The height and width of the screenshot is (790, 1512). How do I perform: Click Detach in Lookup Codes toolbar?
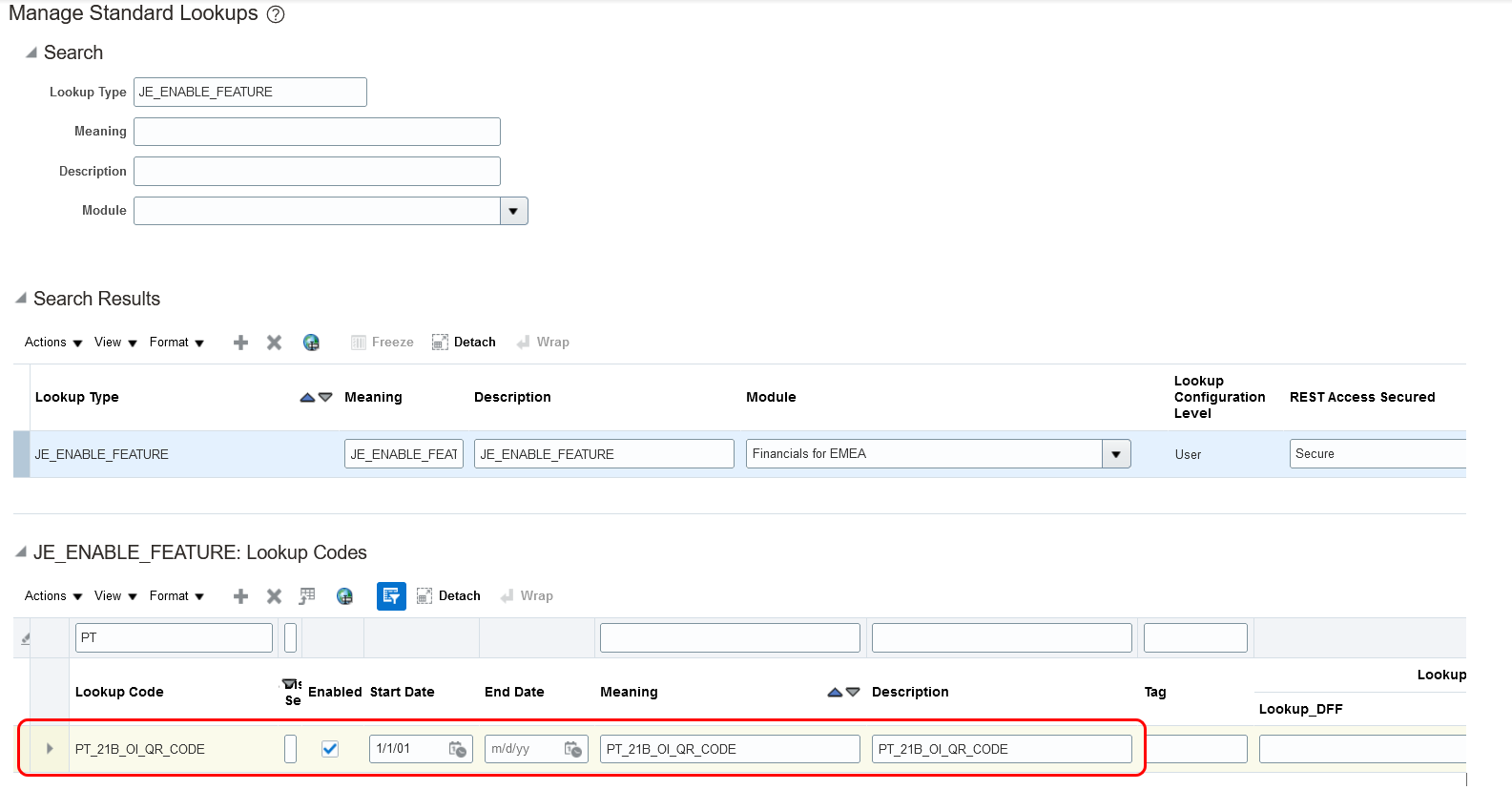coord(449,596)
